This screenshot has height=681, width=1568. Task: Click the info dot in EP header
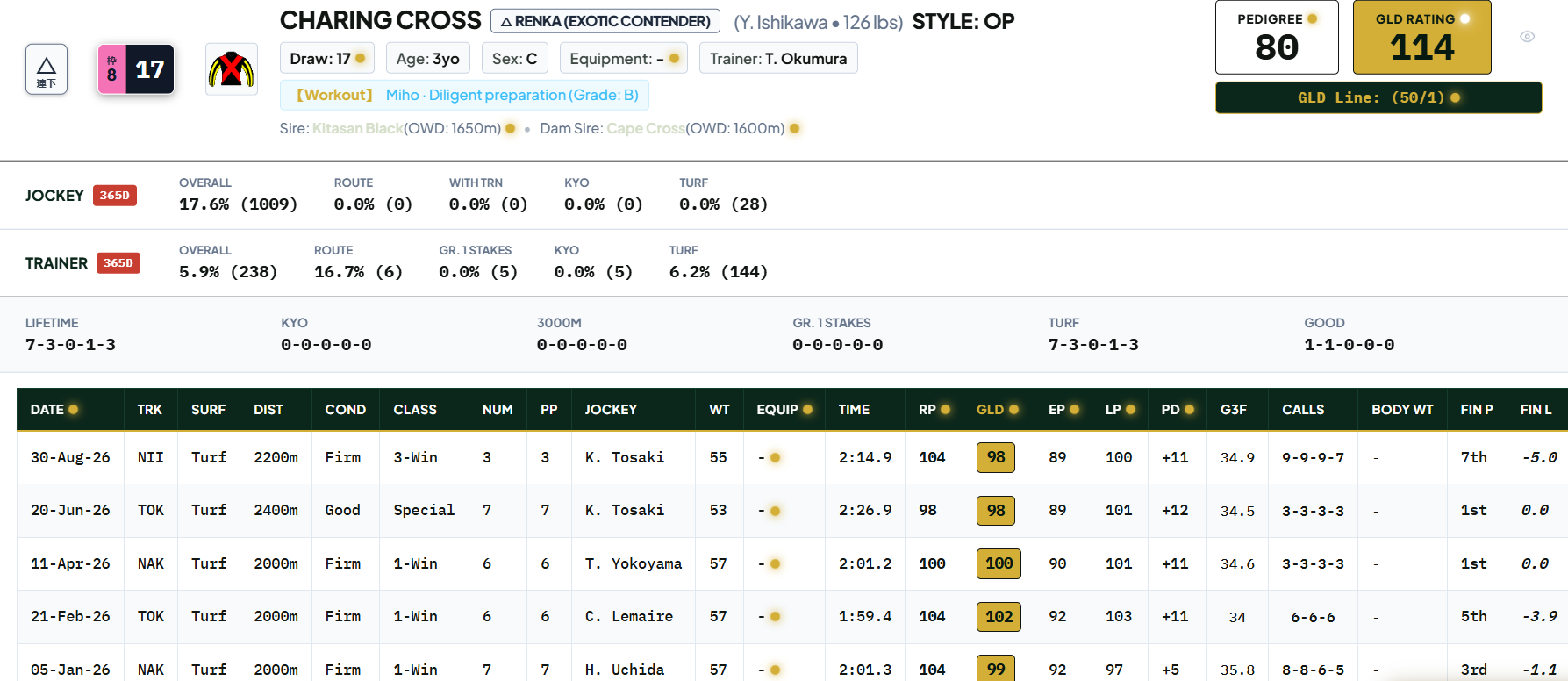point(1074,409)
